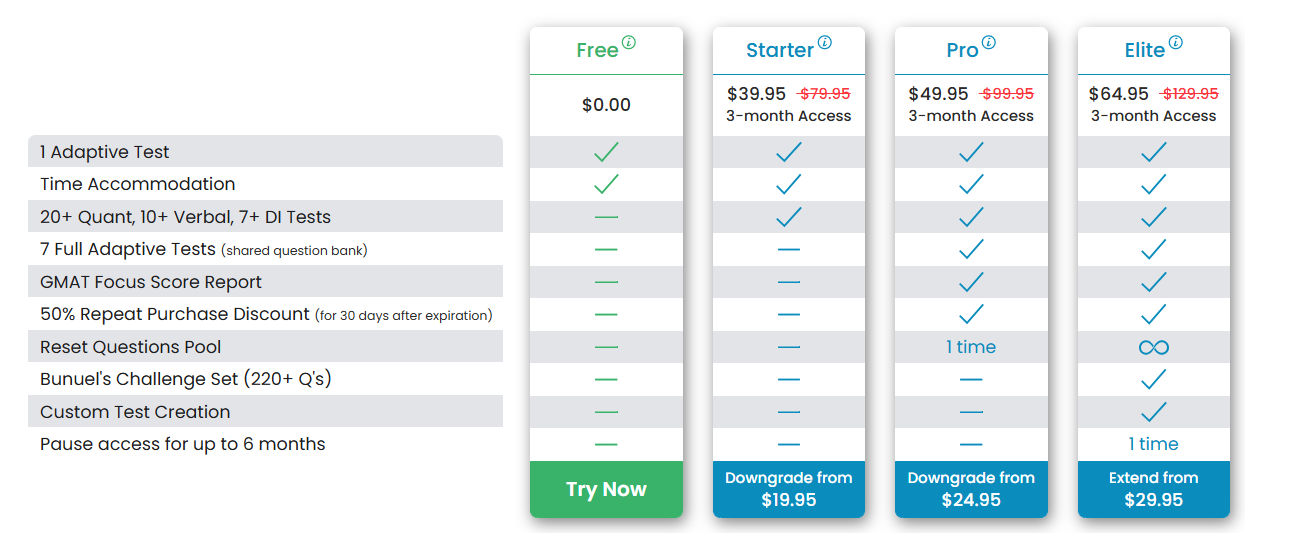Click Elite's Extend from $29.95 button
The image size is (1313, 543).
(1153, 489)
